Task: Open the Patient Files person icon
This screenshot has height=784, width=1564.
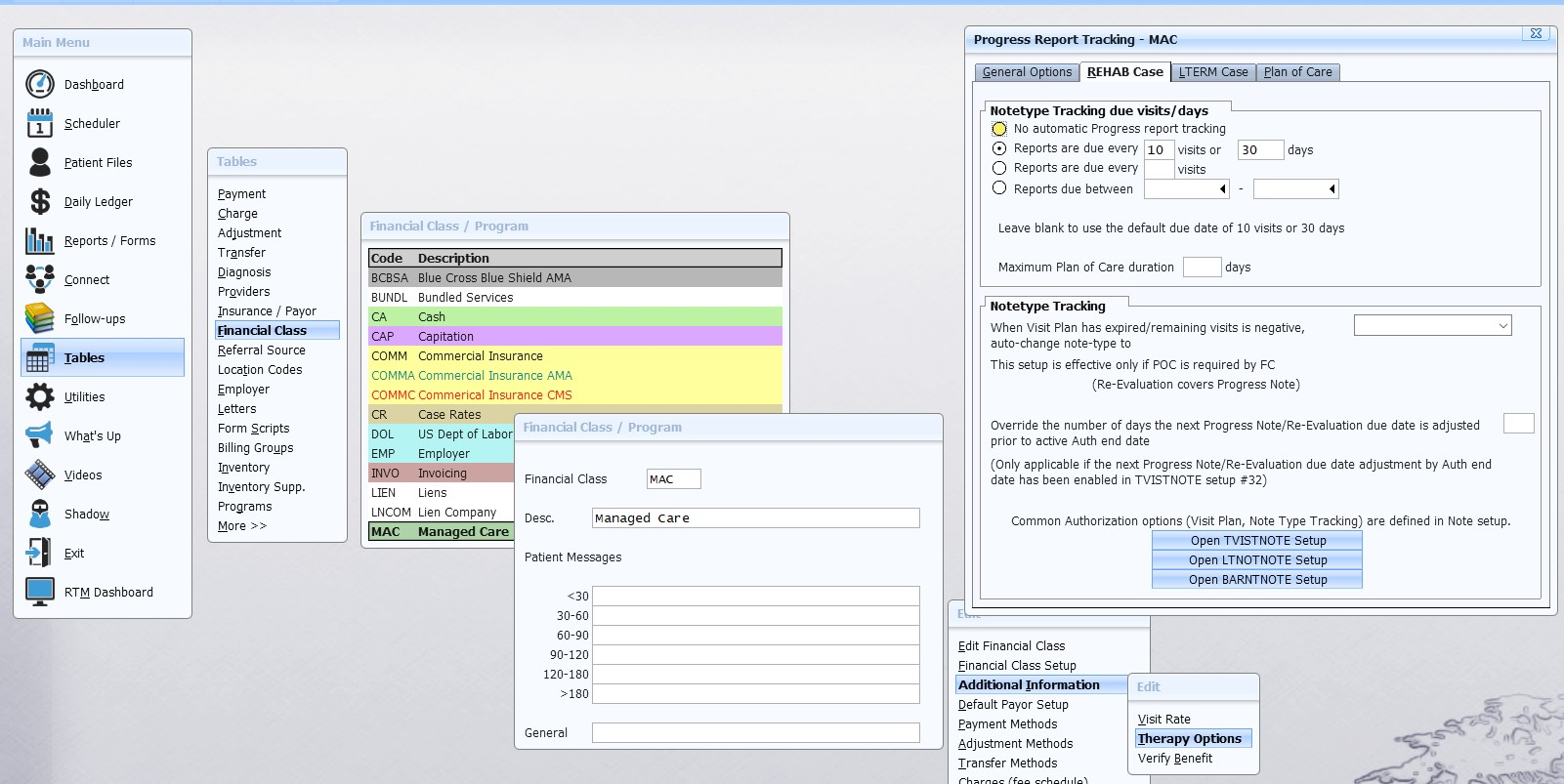Action: pos(40,162)
